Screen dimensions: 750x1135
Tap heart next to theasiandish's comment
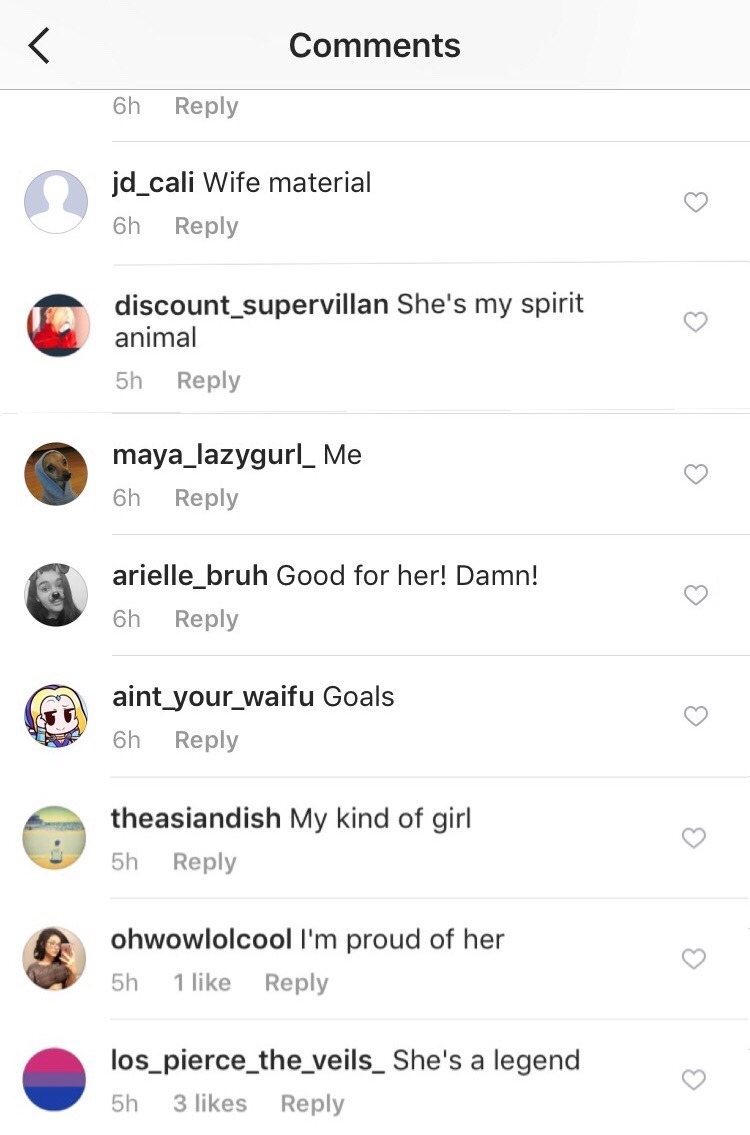(694, 837)
